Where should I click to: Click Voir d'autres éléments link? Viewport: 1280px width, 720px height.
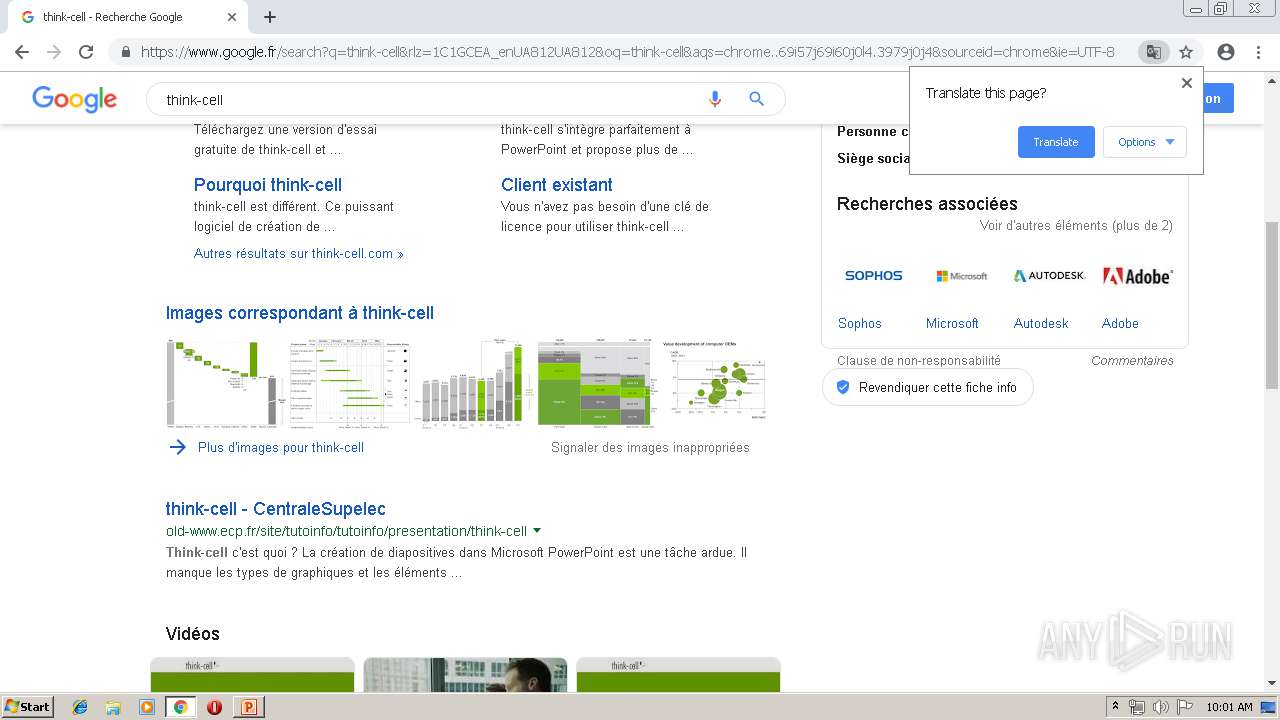click(1076, 226)
